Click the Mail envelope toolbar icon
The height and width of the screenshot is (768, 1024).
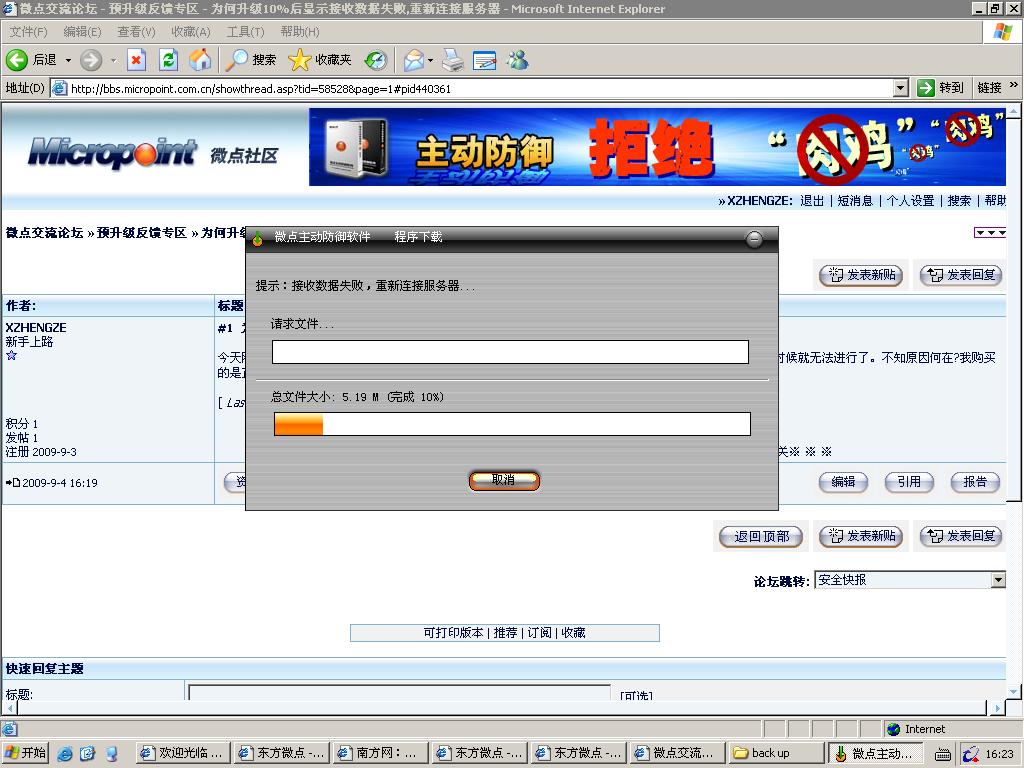[x=413, y=61]
